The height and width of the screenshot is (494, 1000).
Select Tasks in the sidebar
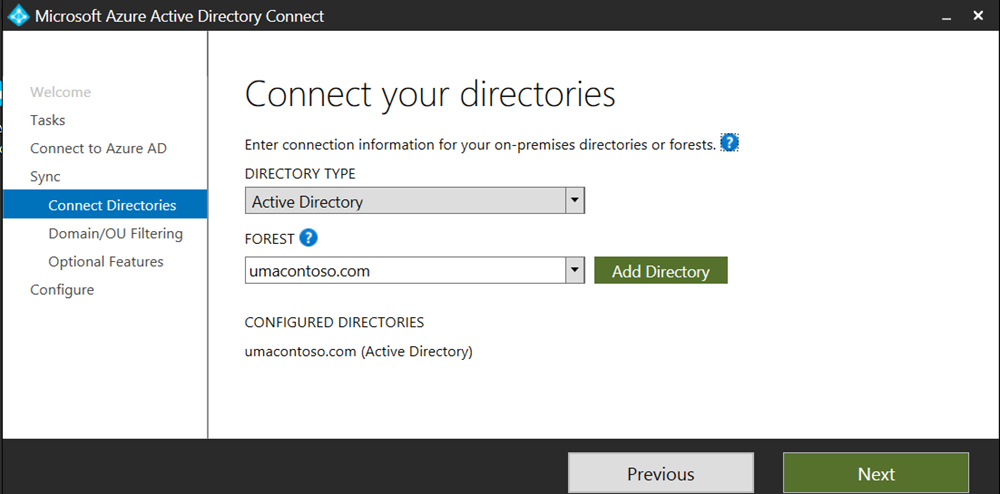(x=48, y=120)
